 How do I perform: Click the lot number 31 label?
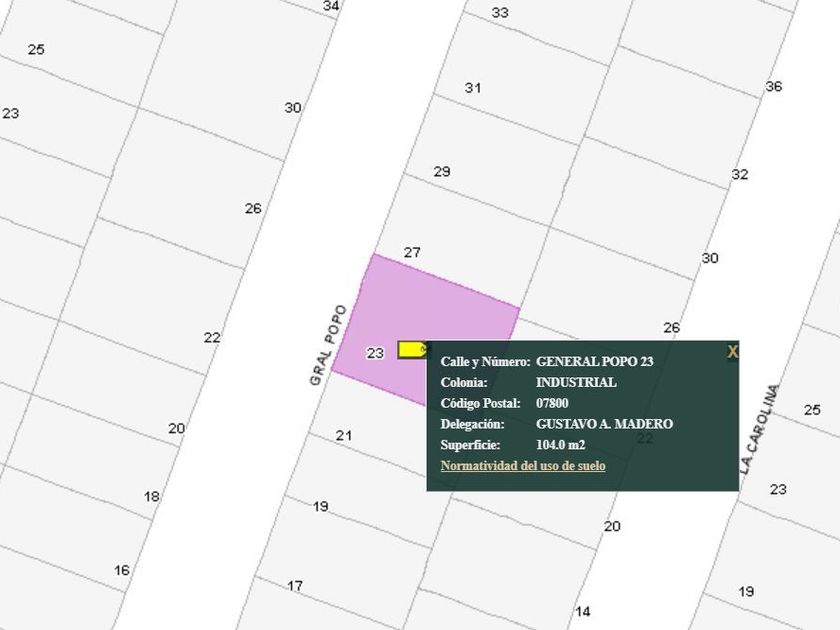pyautogui.click(x=472, y=87)
